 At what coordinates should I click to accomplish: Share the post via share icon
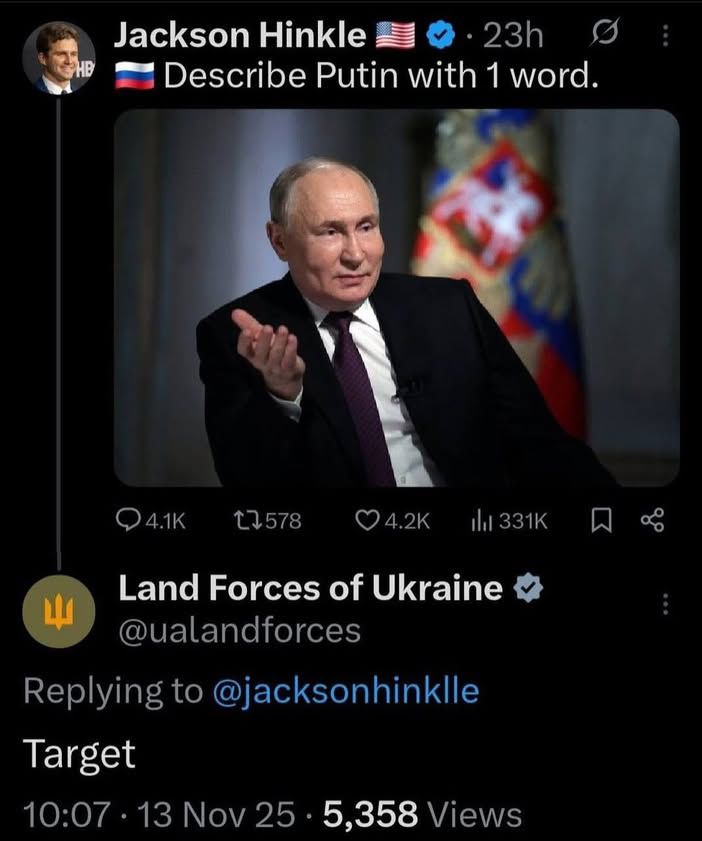(652, 520)
